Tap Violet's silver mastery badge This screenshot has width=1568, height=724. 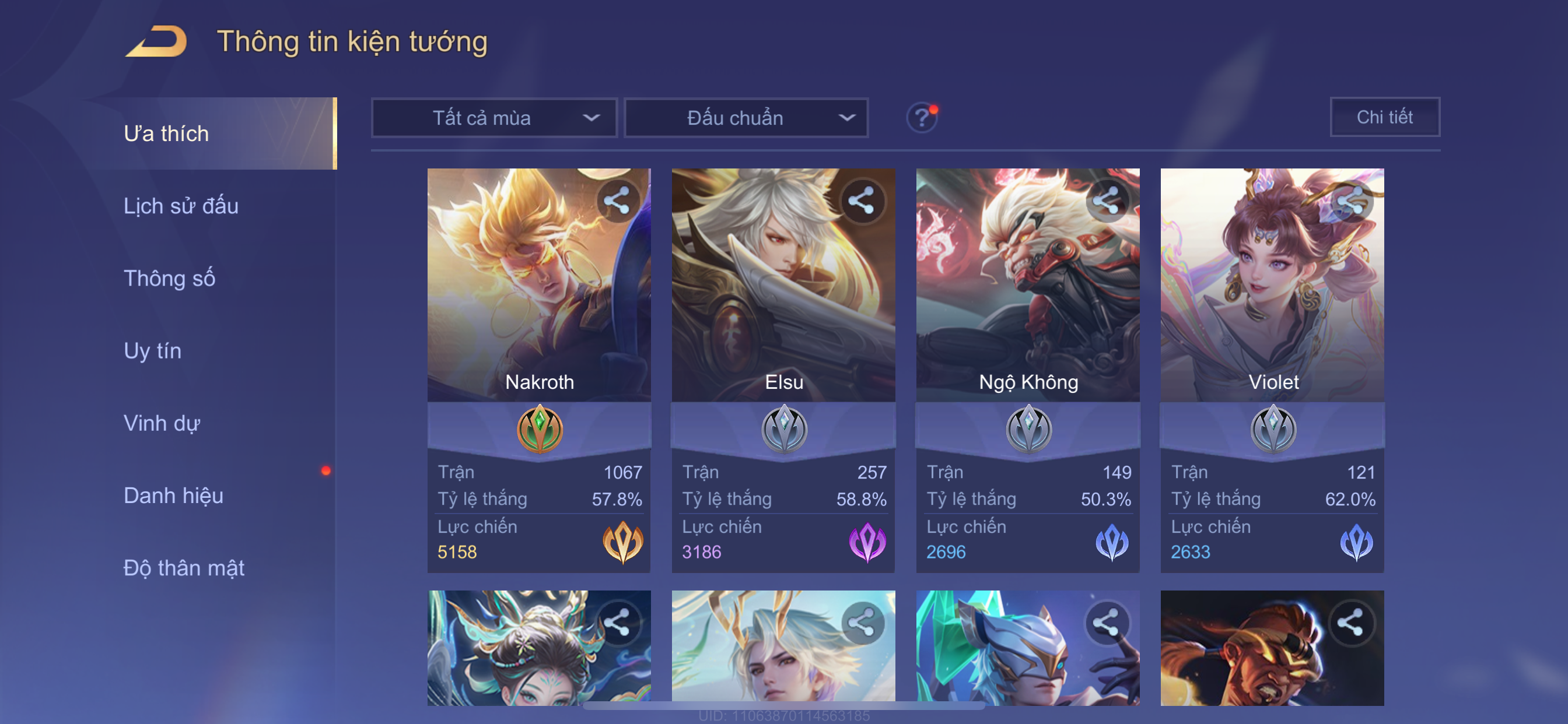point(1273,429)
